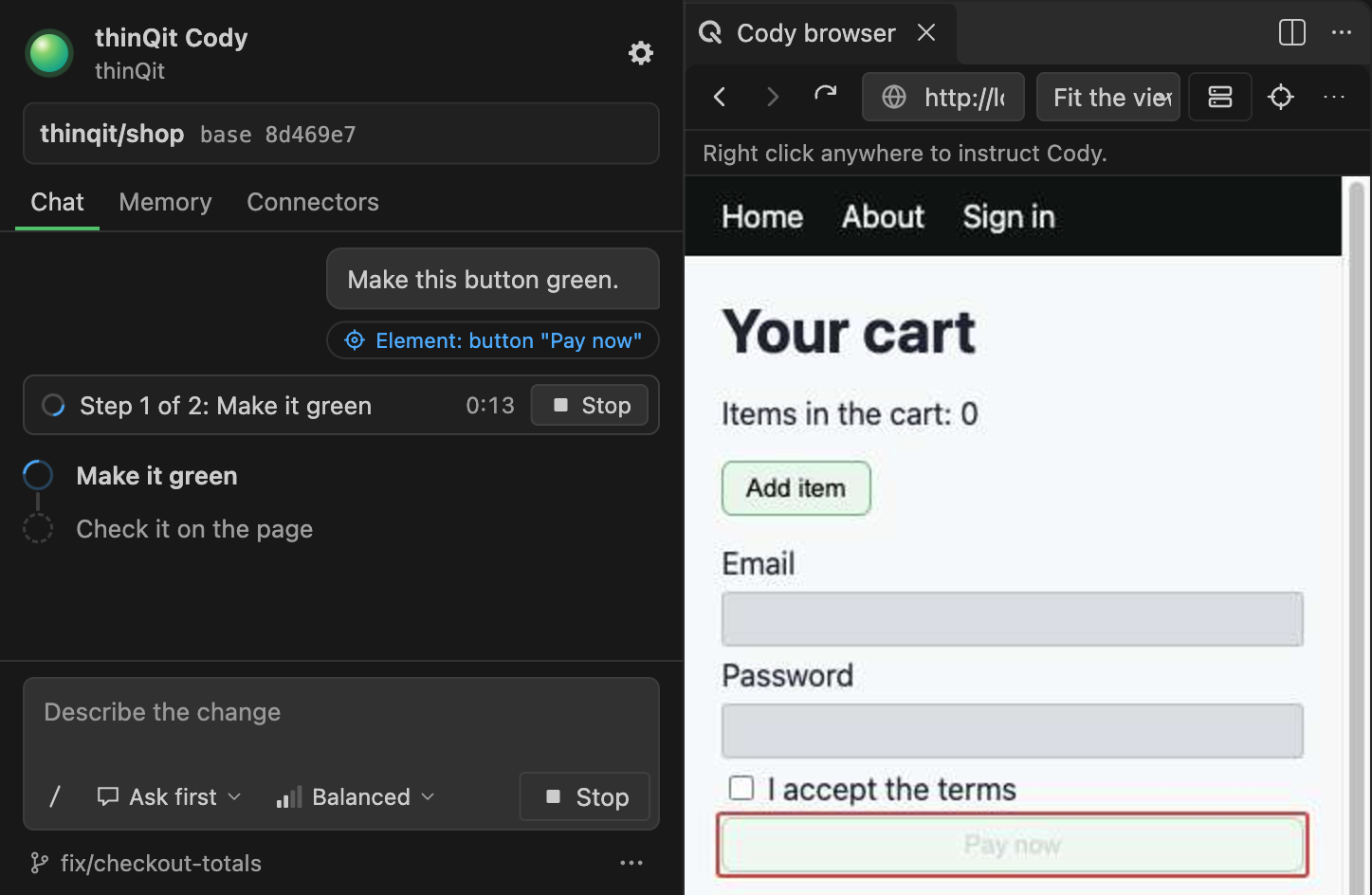This screenshot has height=895, width=1372.
Task: Open the branch options ellipsis menu
Action: tap(631, 863)
